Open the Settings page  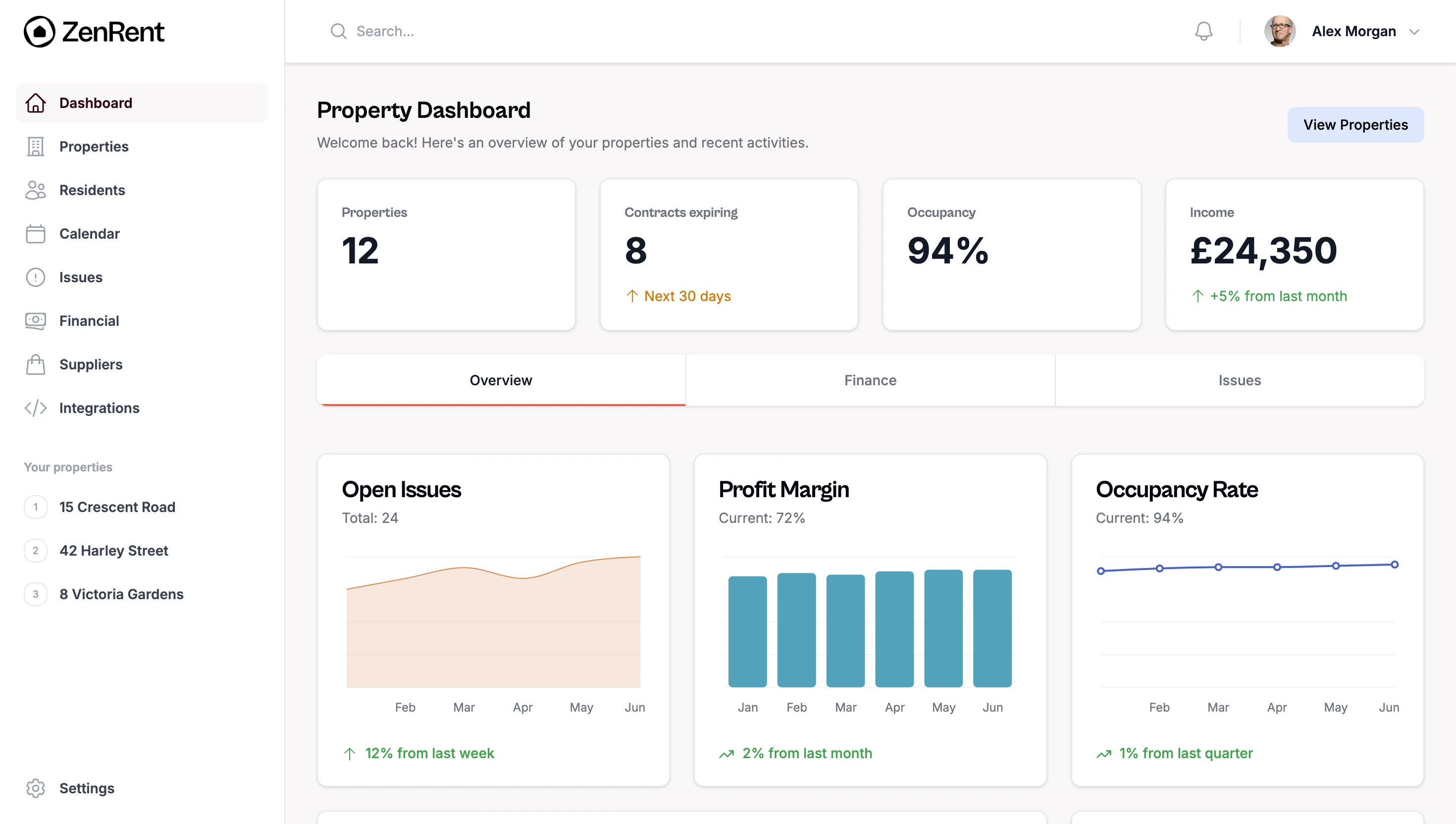coord(86,788)
